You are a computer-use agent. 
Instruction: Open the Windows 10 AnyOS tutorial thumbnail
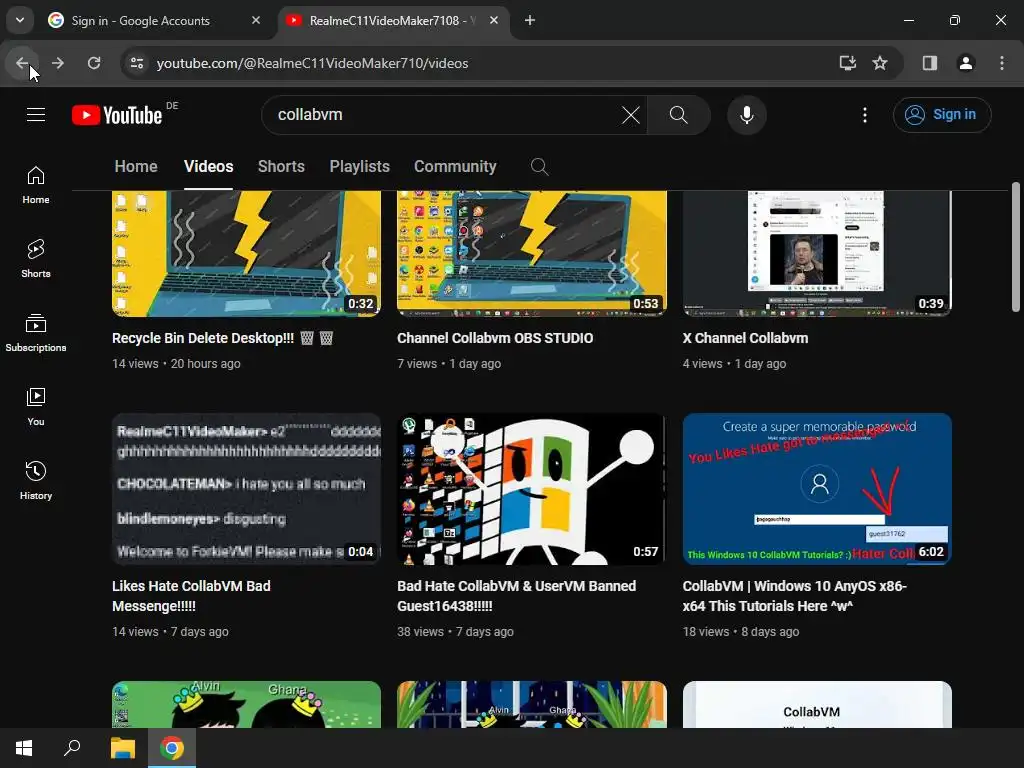(817, 488)
